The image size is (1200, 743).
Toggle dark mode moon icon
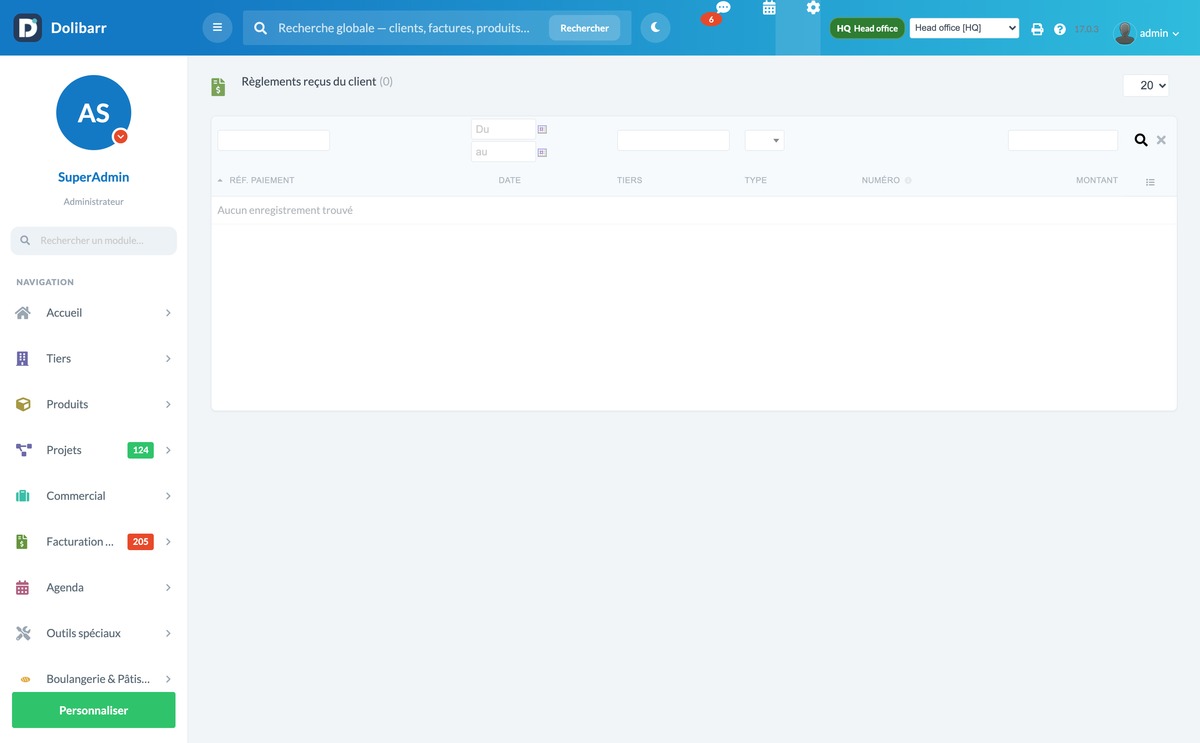[655, 28]
